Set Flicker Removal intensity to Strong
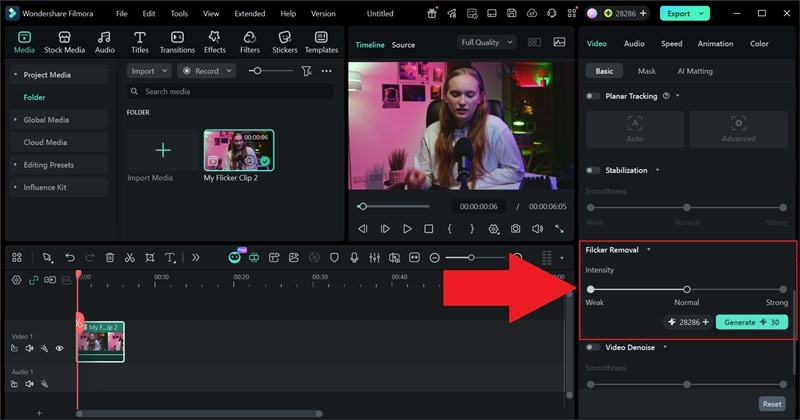The height and width of the screenshot is (420, 800). pyautogui.click(x=784, y=289)
